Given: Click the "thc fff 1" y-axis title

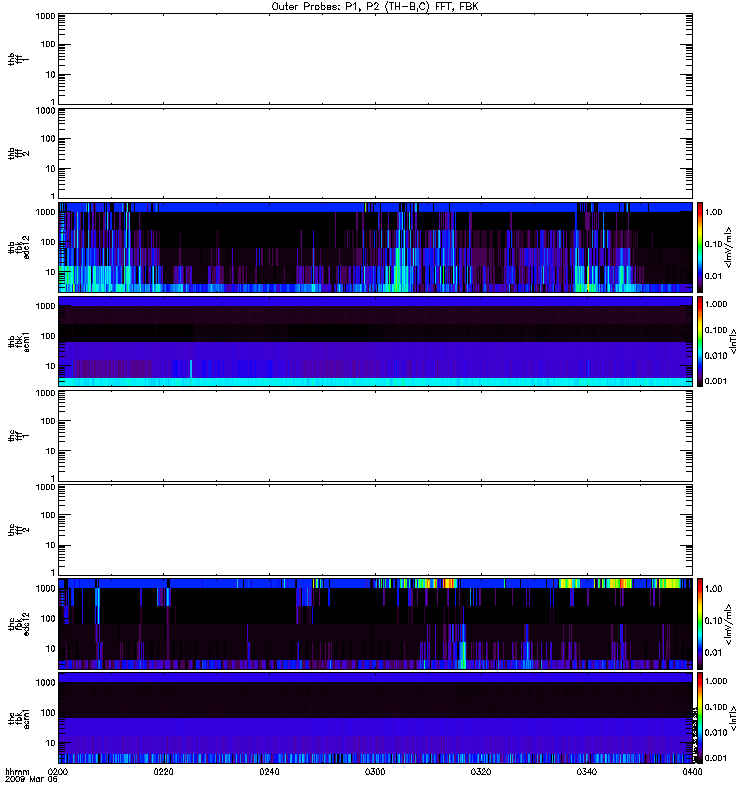Looking at the screenshot, I should pyautogui.click(x=18, y=436).
